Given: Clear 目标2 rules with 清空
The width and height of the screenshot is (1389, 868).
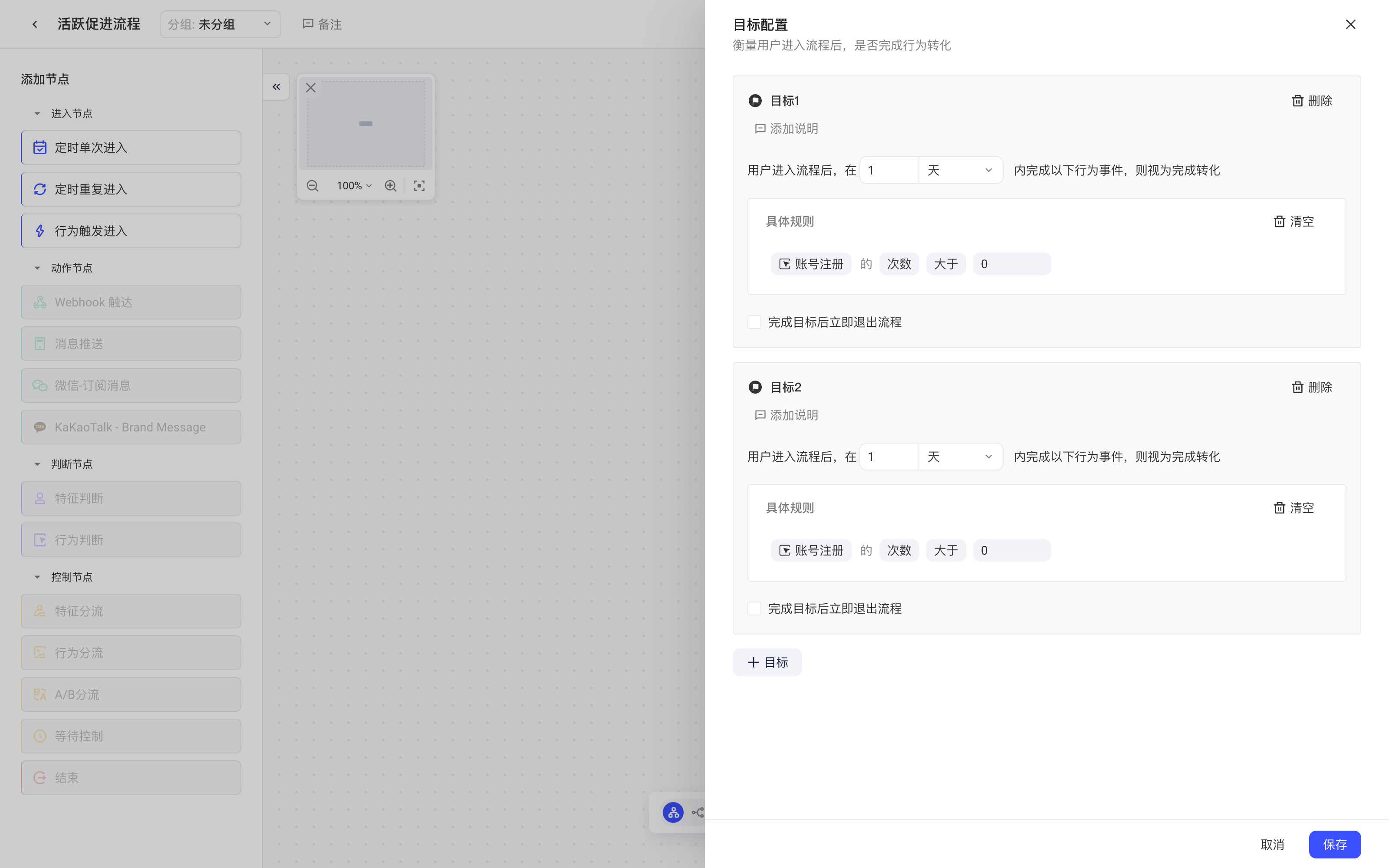Looking at the screenshot, I should tap(1294, 508).
